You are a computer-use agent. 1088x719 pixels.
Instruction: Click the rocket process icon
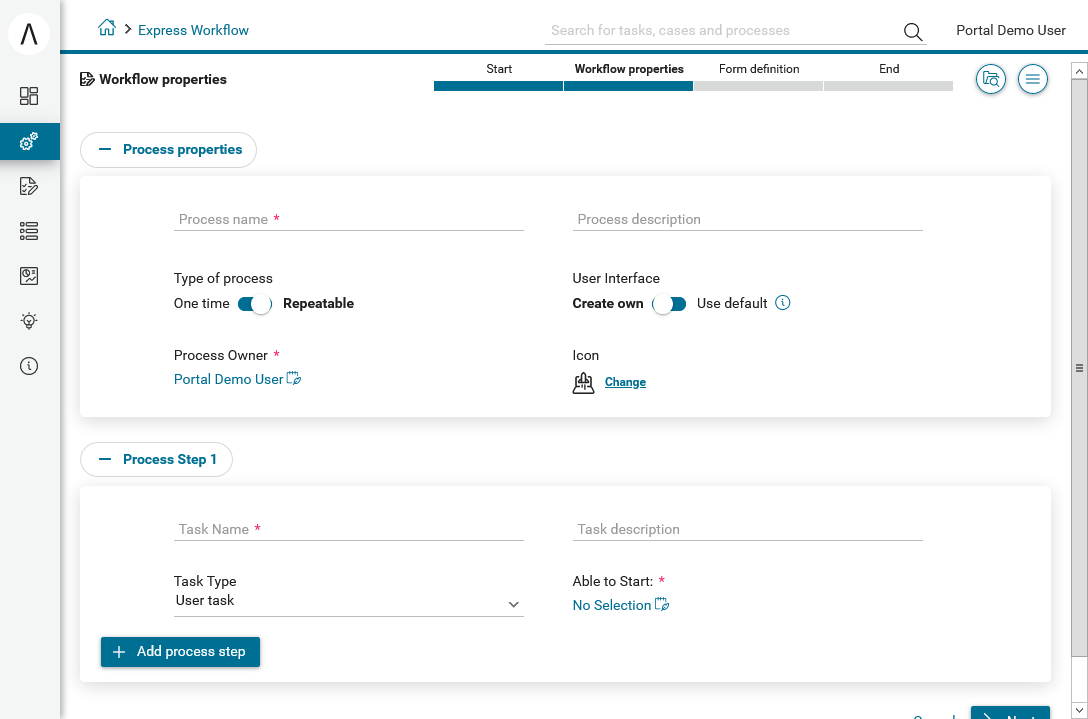click(x=584, y=382)
